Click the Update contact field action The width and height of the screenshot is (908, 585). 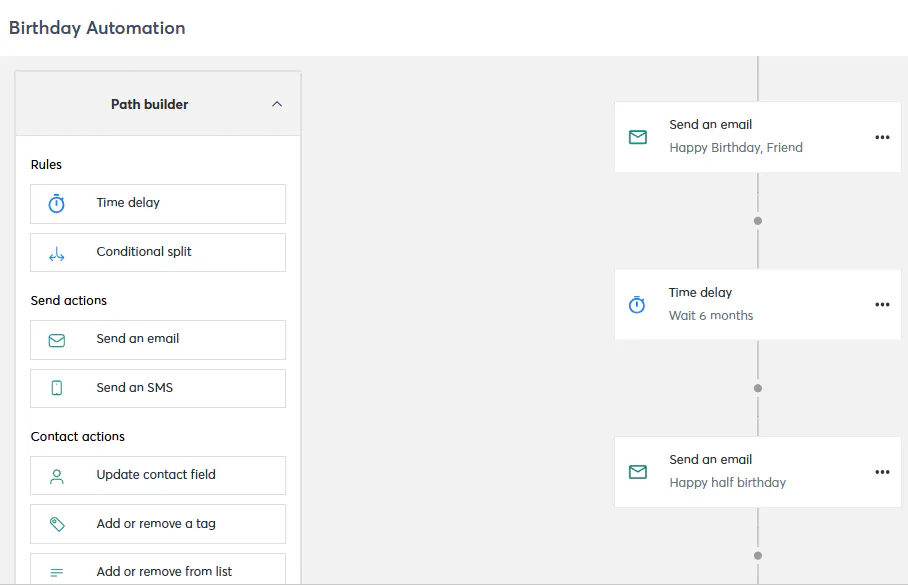[x=158, y=475]
